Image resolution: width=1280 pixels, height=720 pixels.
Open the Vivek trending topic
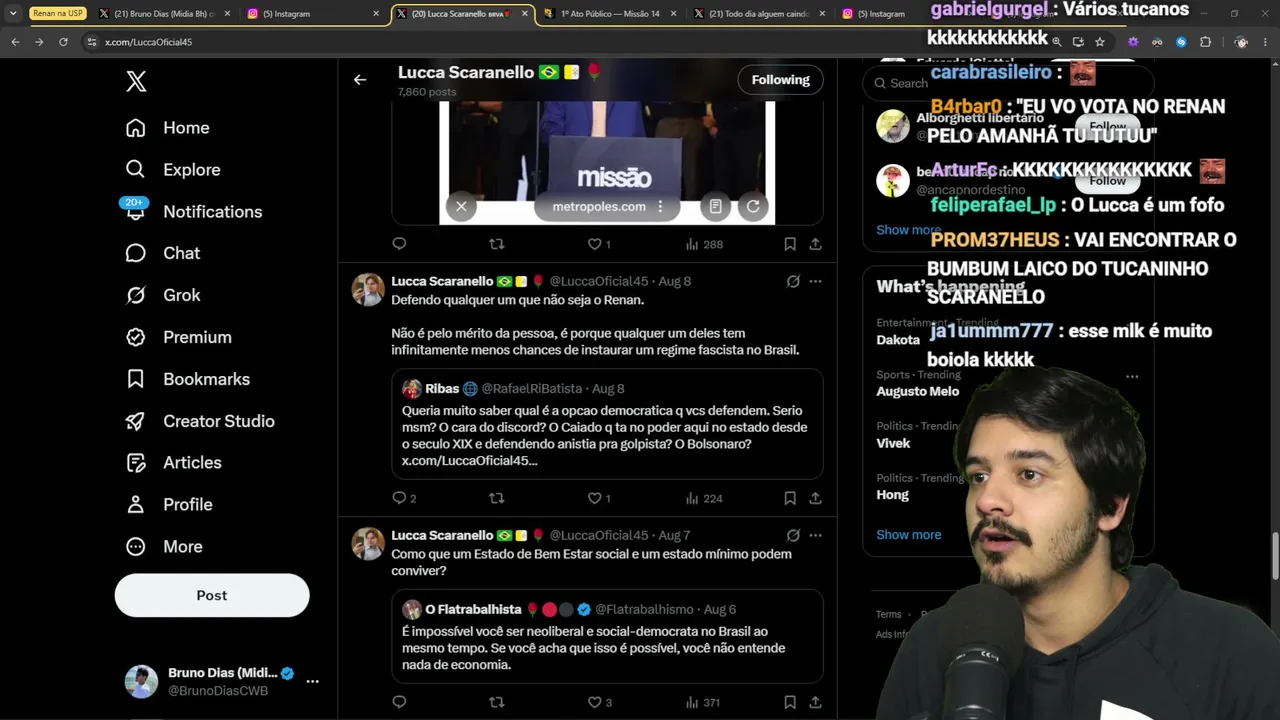click(x=893, y=443)
